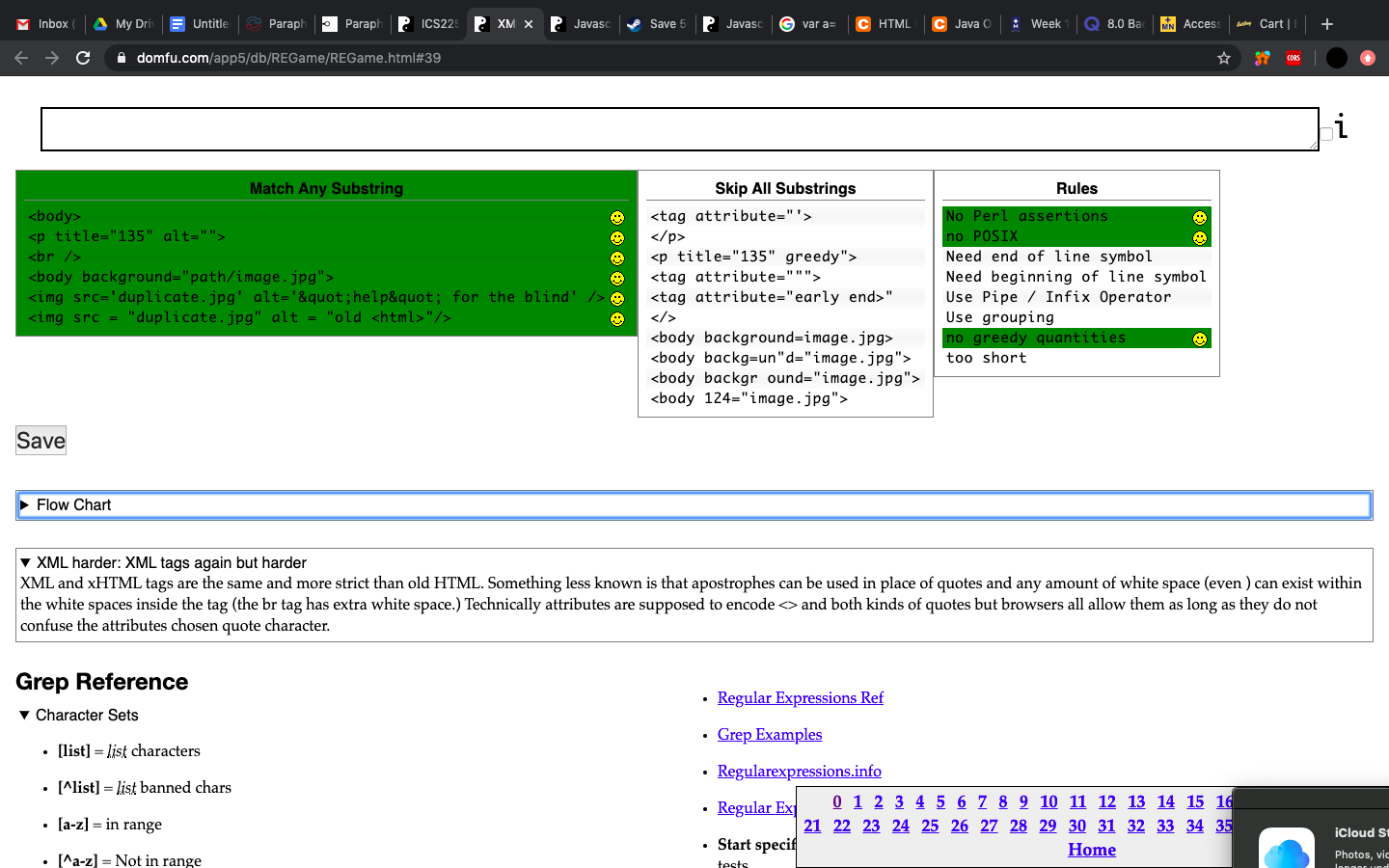Viewport: 1389px width, 868px height.
Task: Click smiley on No Perl assertions rule
Action: tap(1200, 218)
